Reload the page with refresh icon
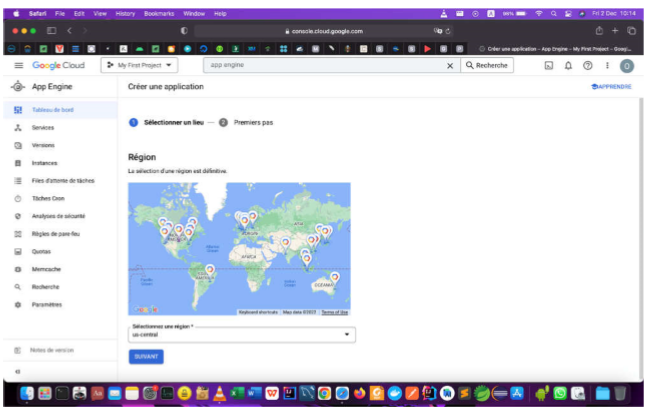Image resolution: width=649 pixels, height=412 pixels. (x=448, y=31)
